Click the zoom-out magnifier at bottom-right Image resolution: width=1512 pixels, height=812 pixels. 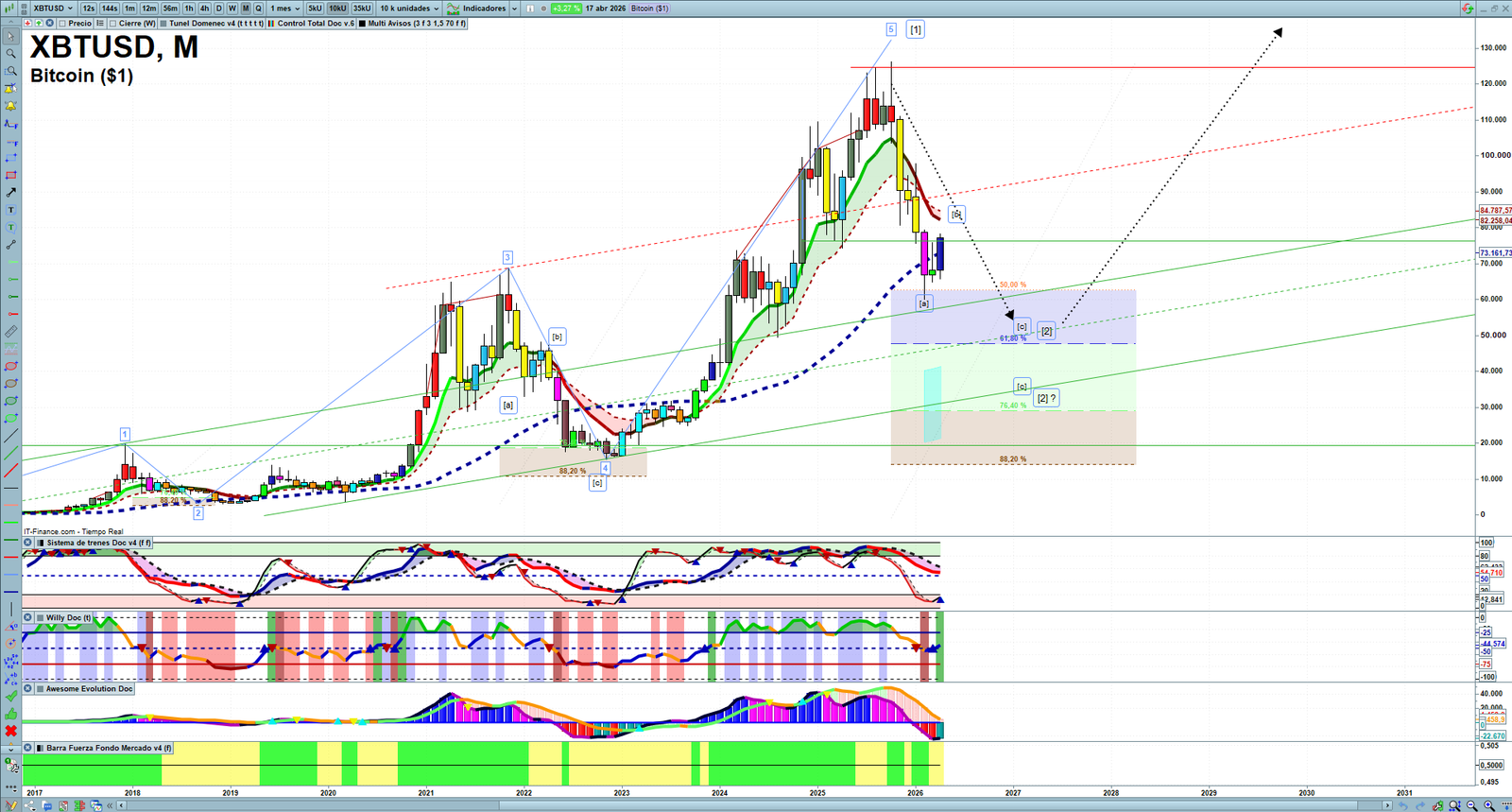coord(1472,805)
